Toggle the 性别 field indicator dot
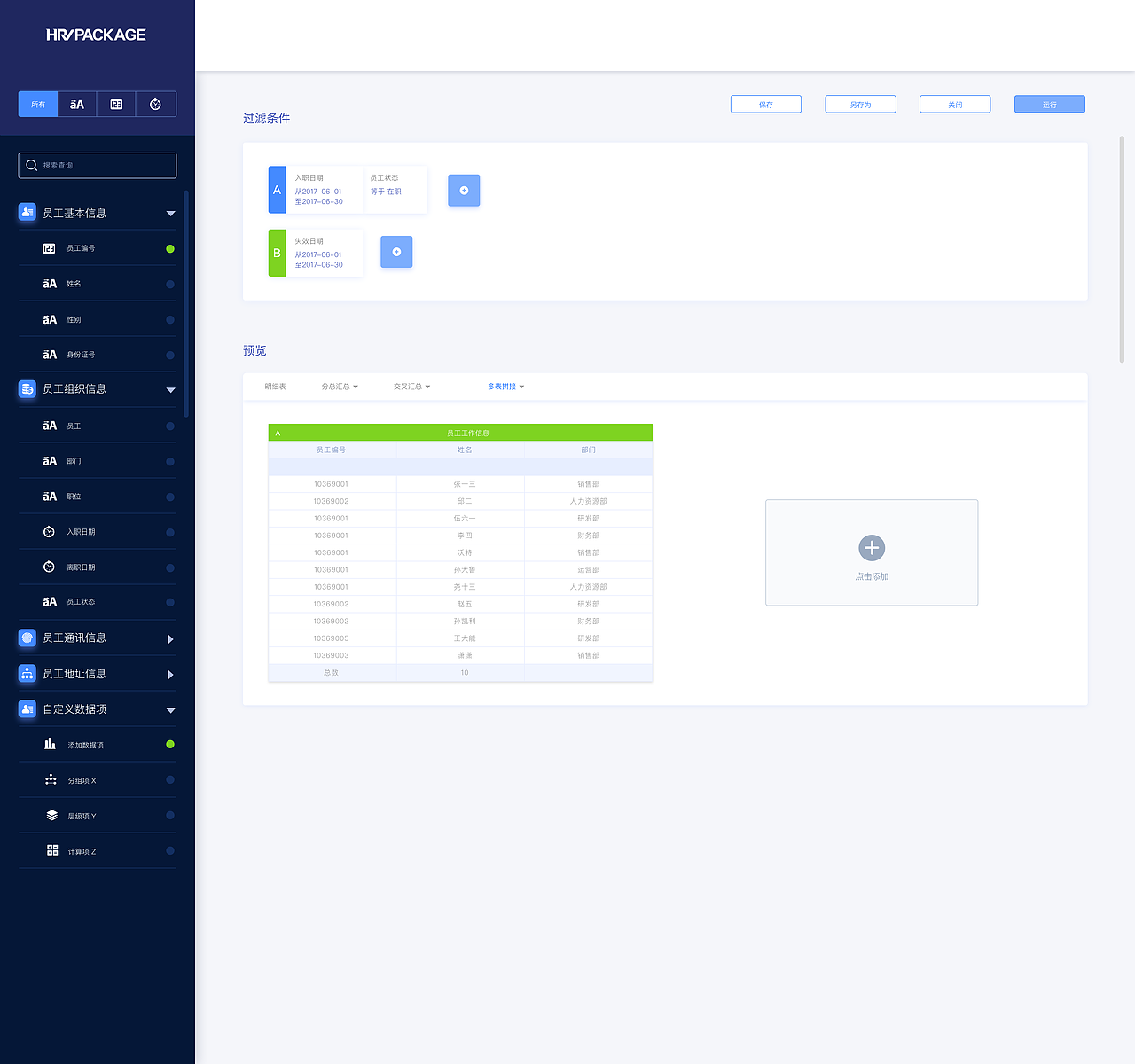This screenshot has width=1135, height=1064. click(x=170, y=320)
